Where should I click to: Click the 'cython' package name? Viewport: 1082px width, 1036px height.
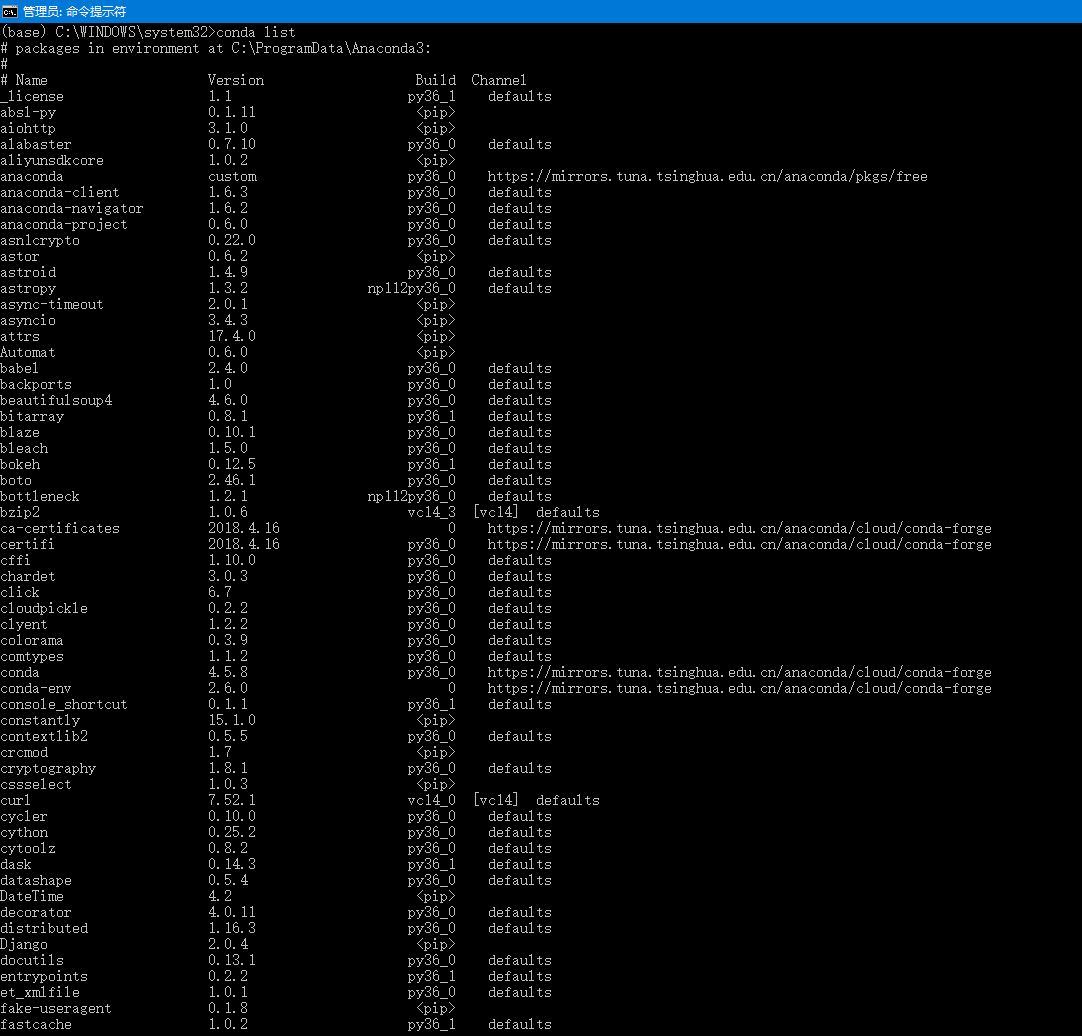pos(24,832)
